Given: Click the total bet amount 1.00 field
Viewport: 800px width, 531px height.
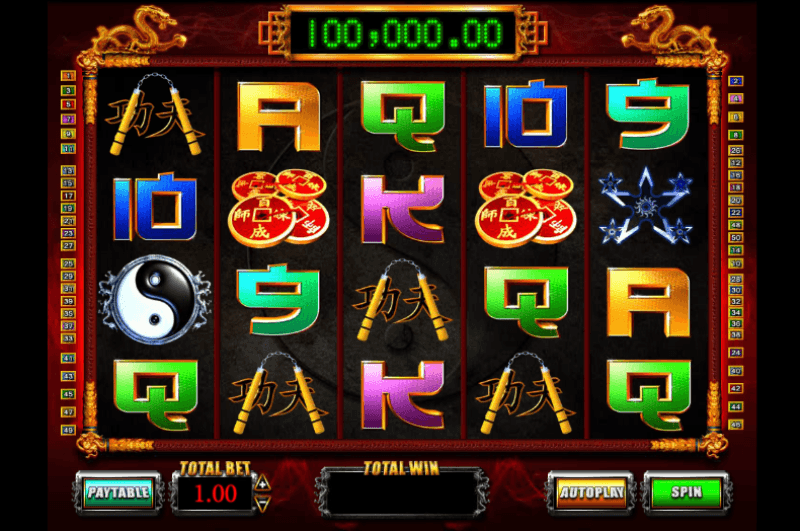Looking at the screenshot, I should (215, 493).
